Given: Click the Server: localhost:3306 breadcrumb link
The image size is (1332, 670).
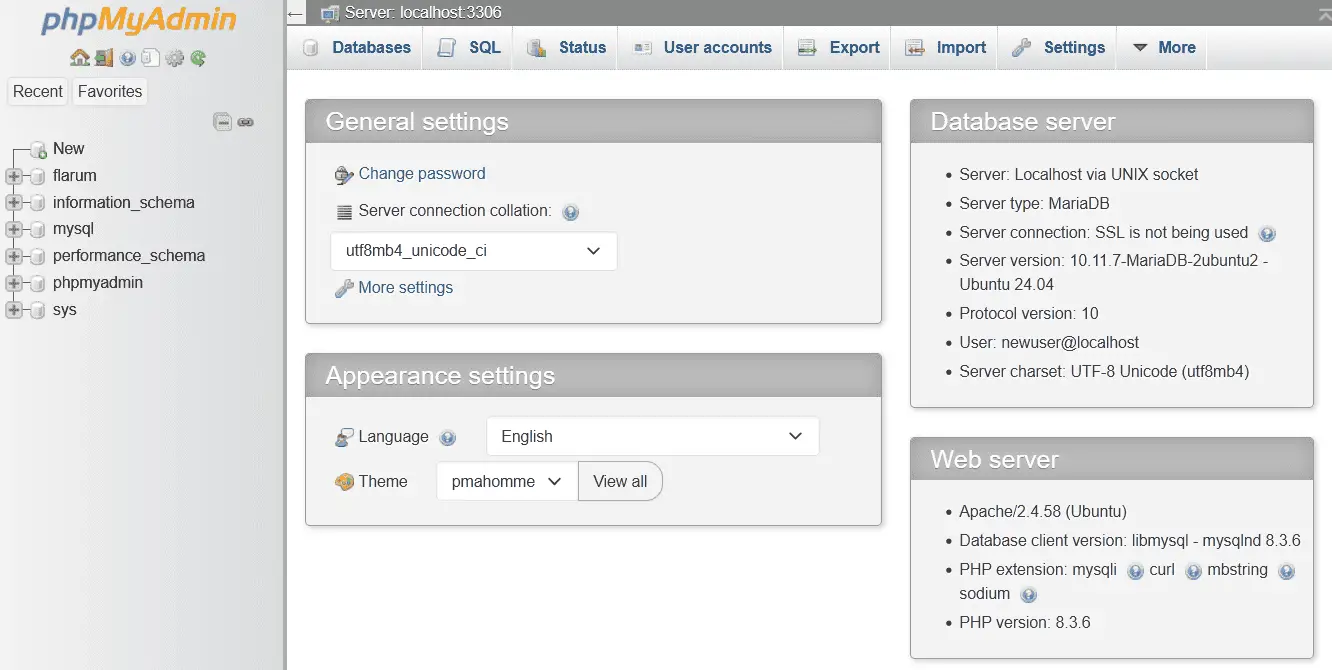Looking at the screenshot, I should pos(423,13).
